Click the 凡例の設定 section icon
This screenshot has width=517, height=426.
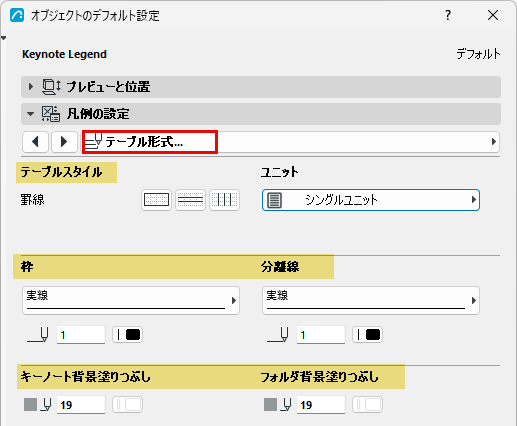(x=51, y=114)
